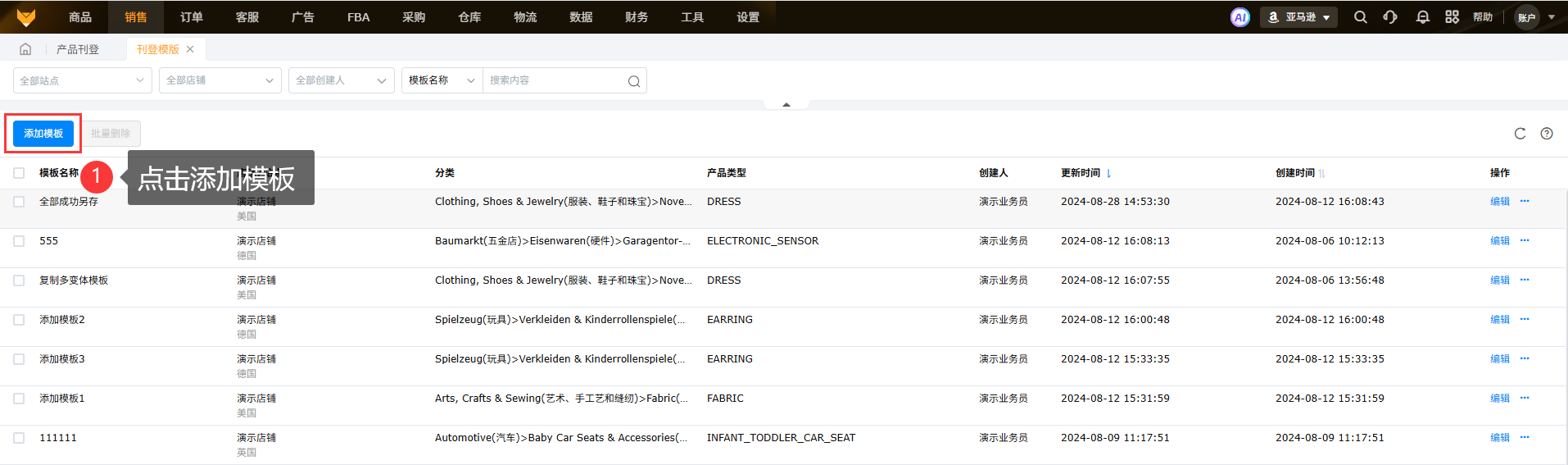This screenshot has height=465, width=1568.
Task: Click the 添加模板 button
Action: pyautogui.click(x=43, y=134)
